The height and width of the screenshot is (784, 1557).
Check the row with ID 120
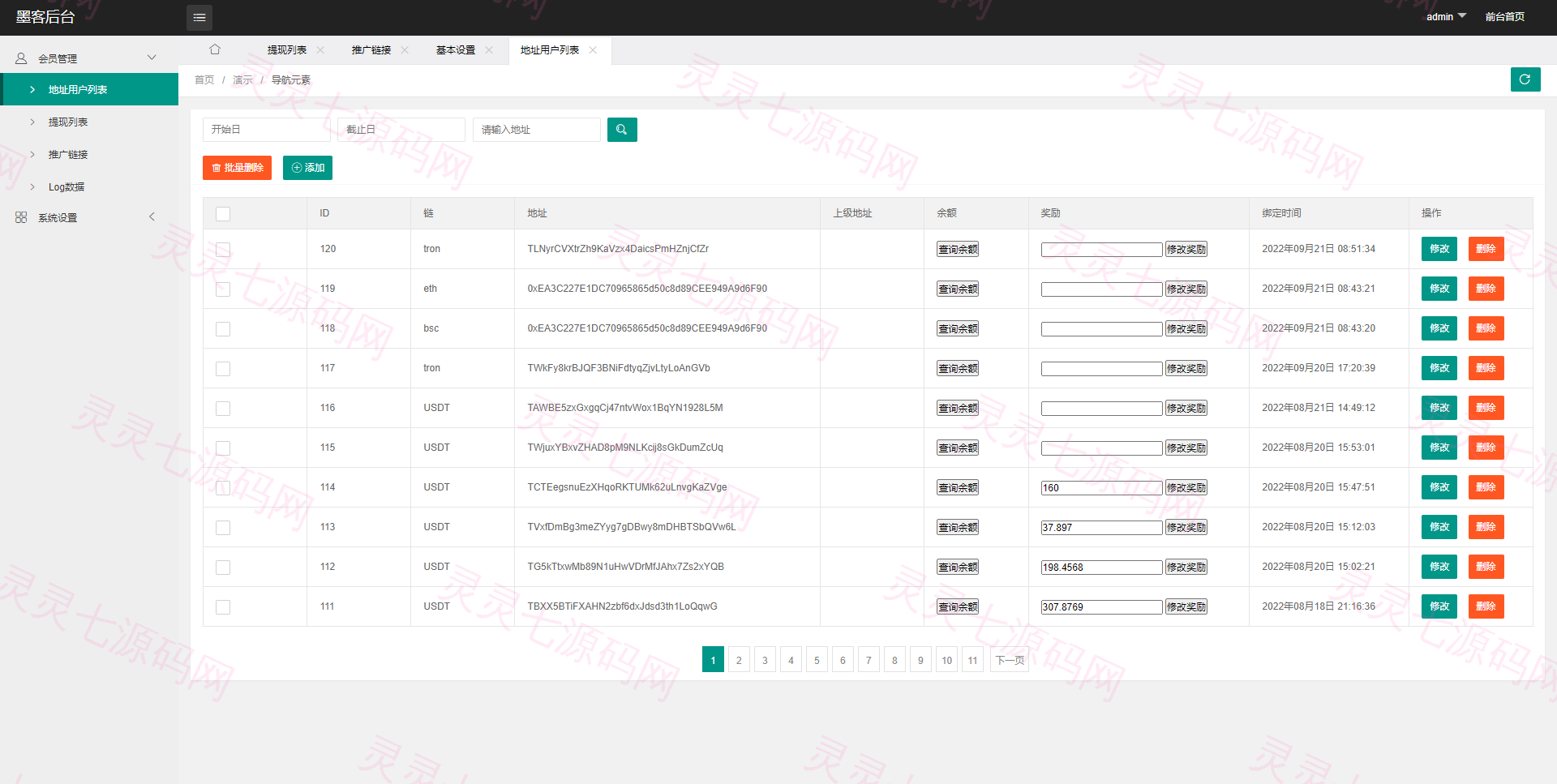(223, 250)
